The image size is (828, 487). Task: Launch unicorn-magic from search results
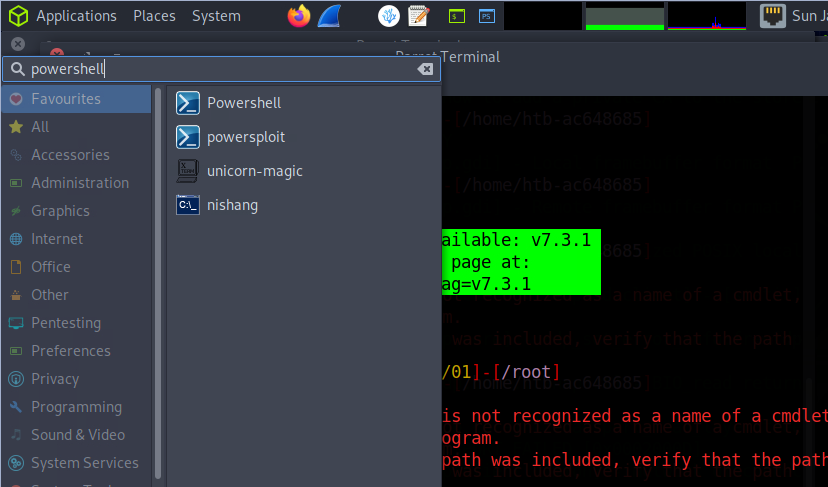[x=304, y=171]
